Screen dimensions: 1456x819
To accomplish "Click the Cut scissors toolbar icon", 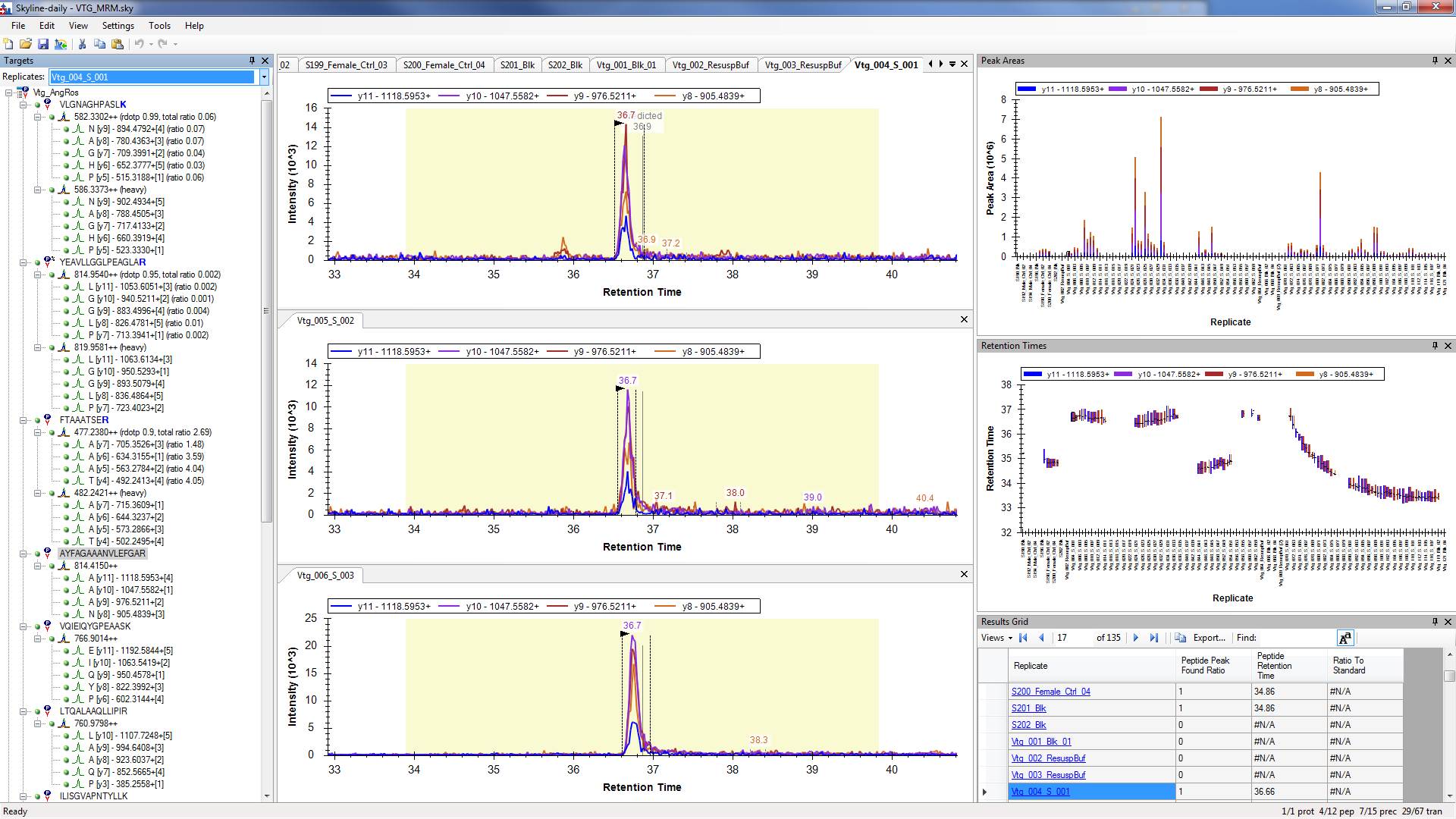I will pyautogui.click(x=82, y=44).
